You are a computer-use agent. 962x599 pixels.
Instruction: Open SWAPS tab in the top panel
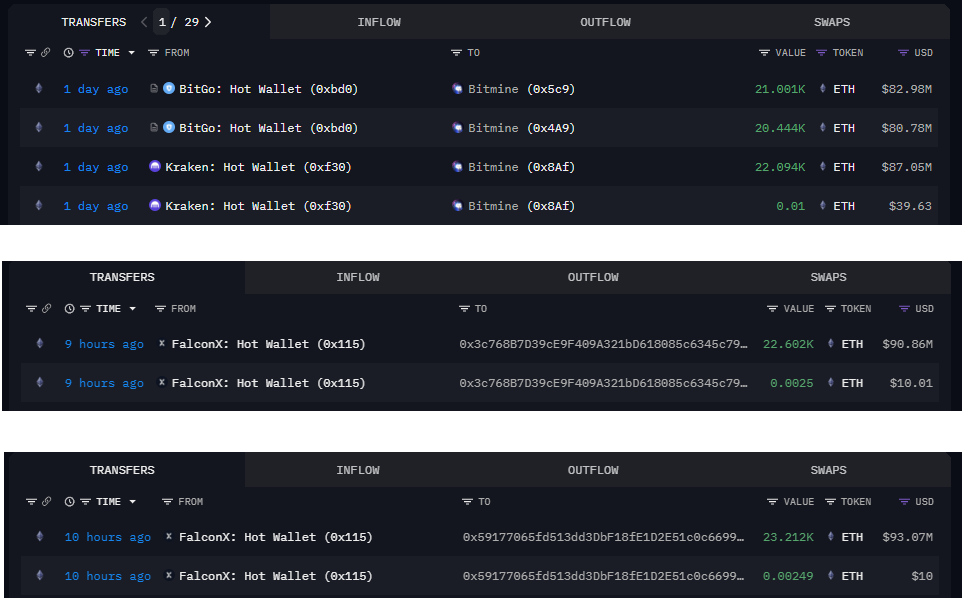pos(832,22)
